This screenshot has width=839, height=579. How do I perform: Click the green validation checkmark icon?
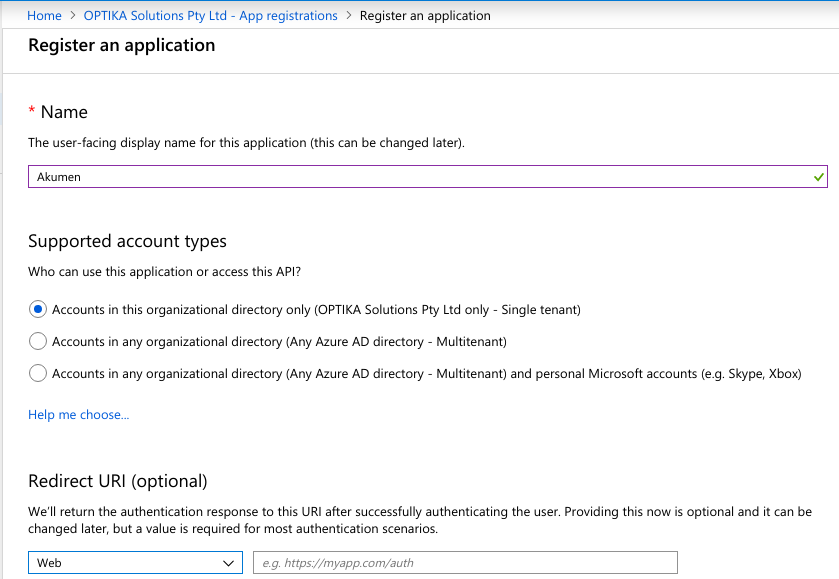click(819, 177)
